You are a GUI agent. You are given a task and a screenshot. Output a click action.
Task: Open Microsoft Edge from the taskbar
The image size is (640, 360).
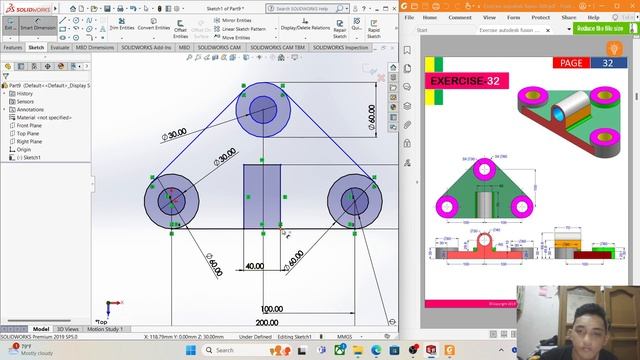click(376, 350)
